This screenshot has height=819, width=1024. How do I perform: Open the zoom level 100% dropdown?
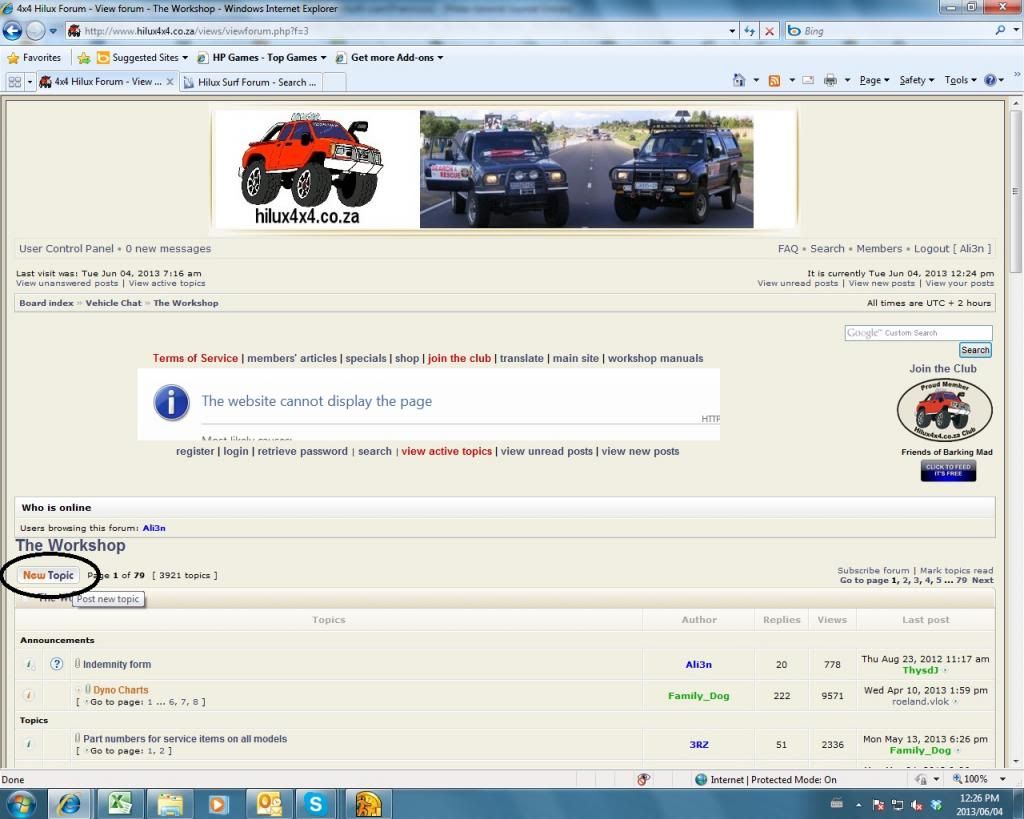coord(1002,779)
